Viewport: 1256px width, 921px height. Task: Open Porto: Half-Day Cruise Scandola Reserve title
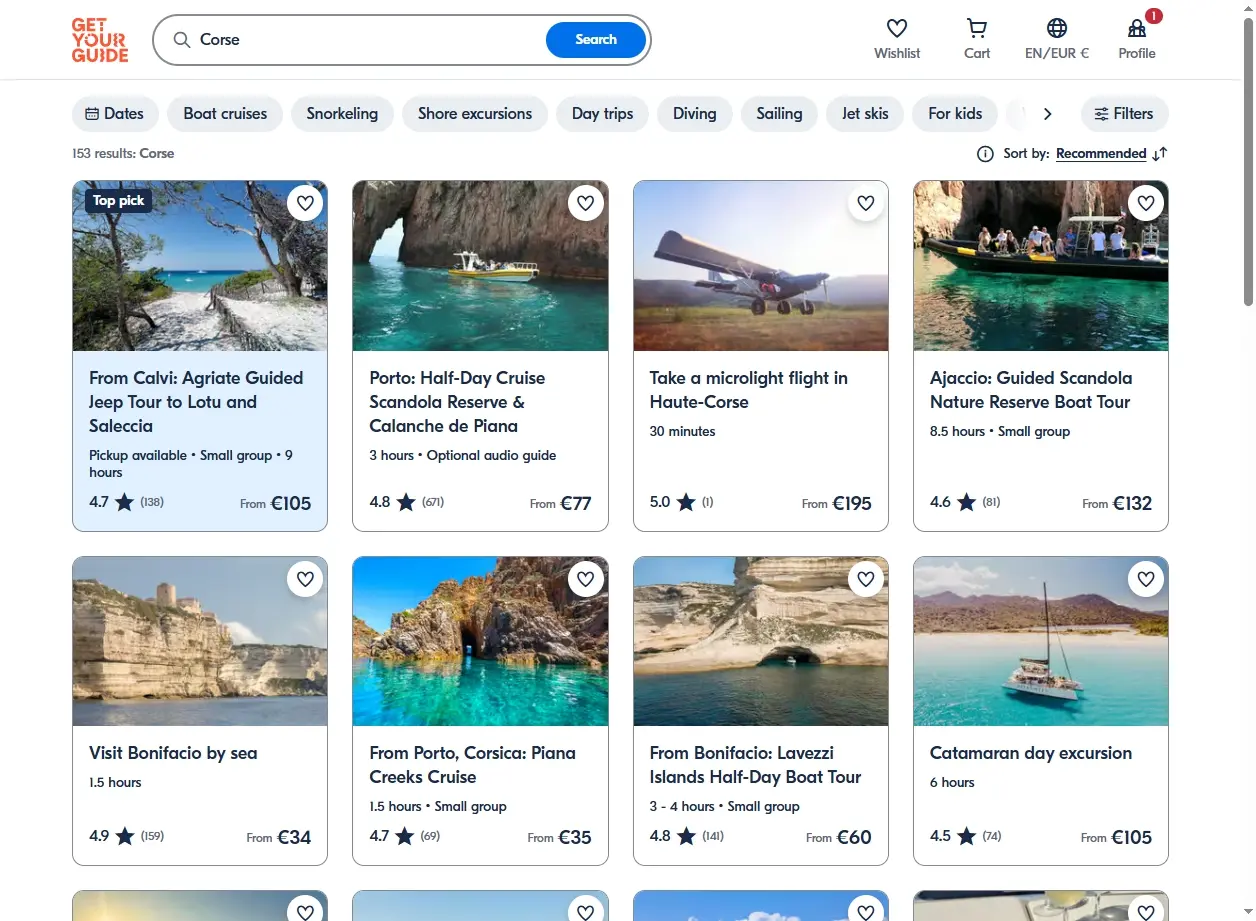(x=457, y=402)
